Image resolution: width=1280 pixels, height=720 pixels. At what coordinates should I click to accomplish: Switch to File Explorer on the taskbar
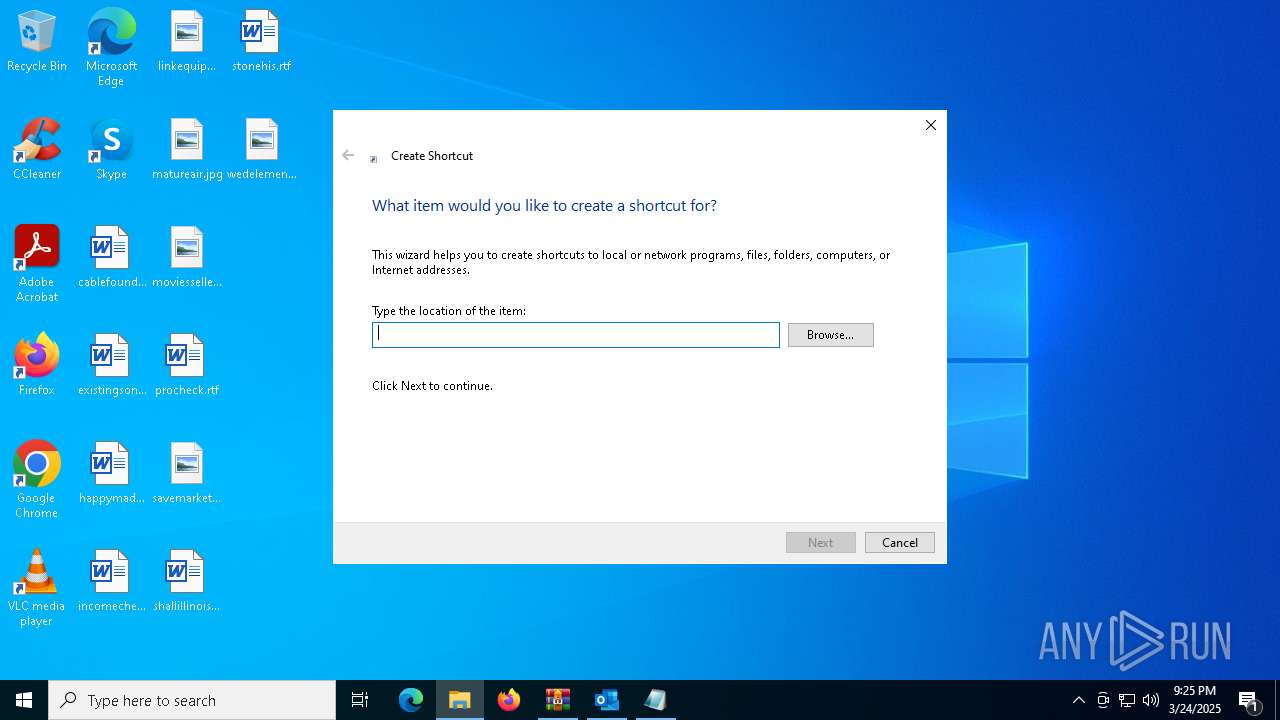(460, 700)
